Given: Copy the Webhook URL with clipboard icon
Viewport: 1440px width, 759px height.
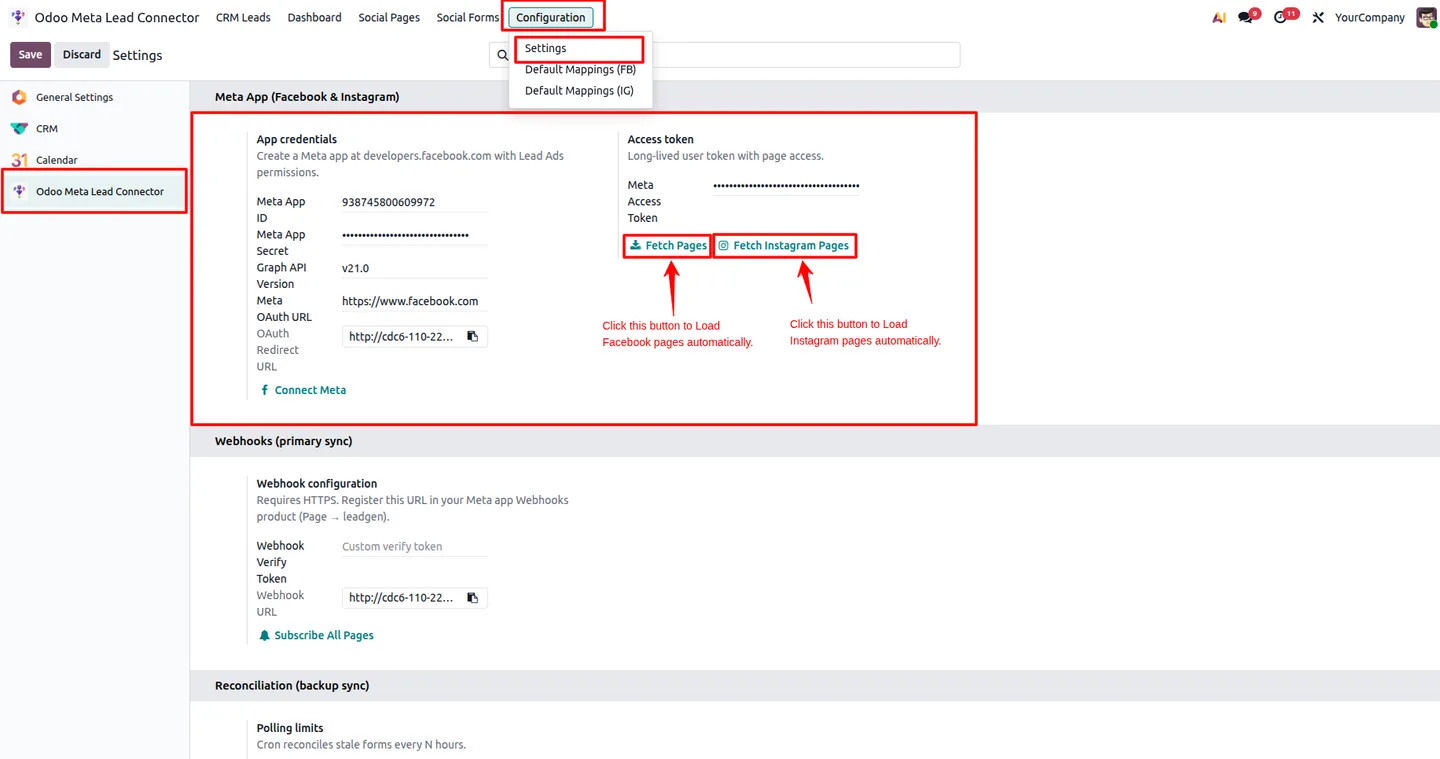Looking at the screenshot, I should (473, 598).
